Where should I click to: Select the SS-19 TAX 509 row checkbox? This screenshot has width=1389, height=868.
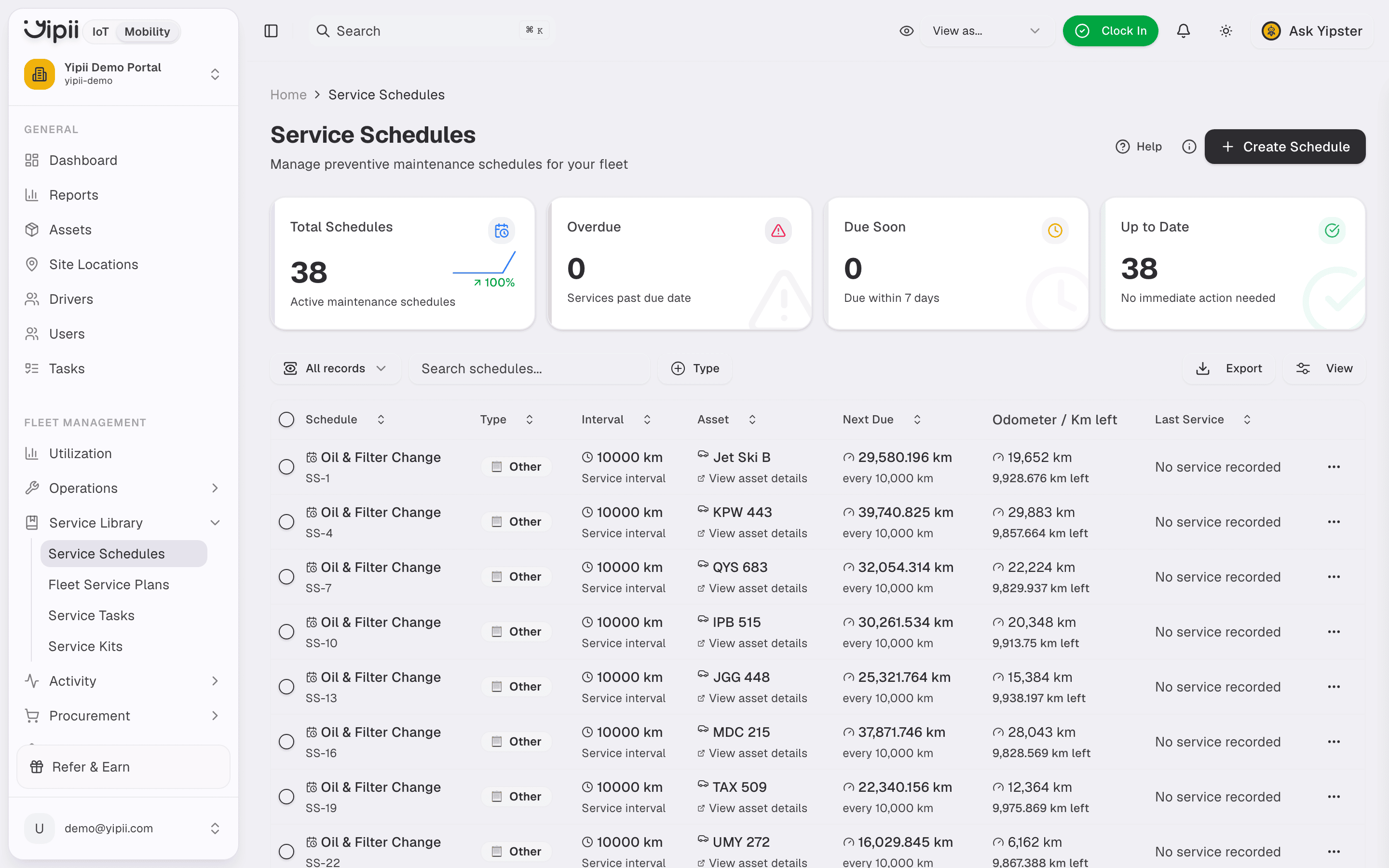(x=286, y=797)
